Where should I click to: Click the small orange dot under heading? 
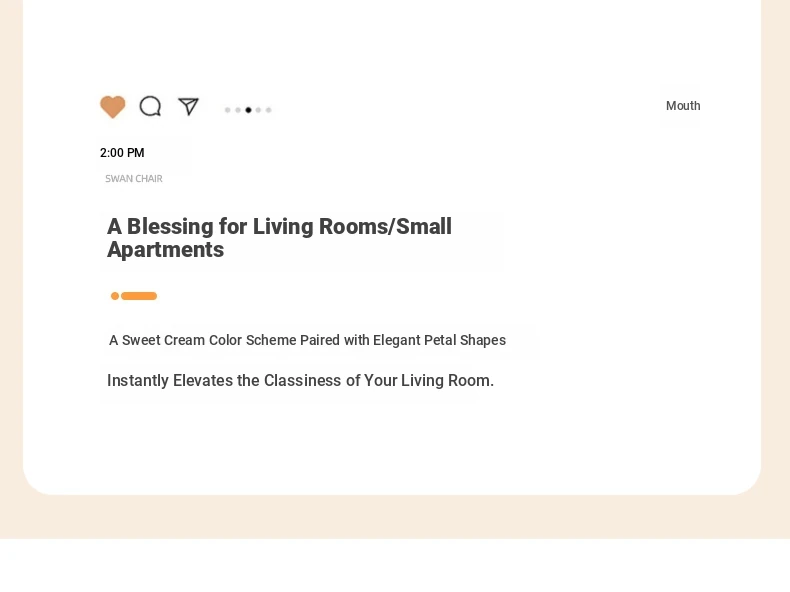point(115,296)
